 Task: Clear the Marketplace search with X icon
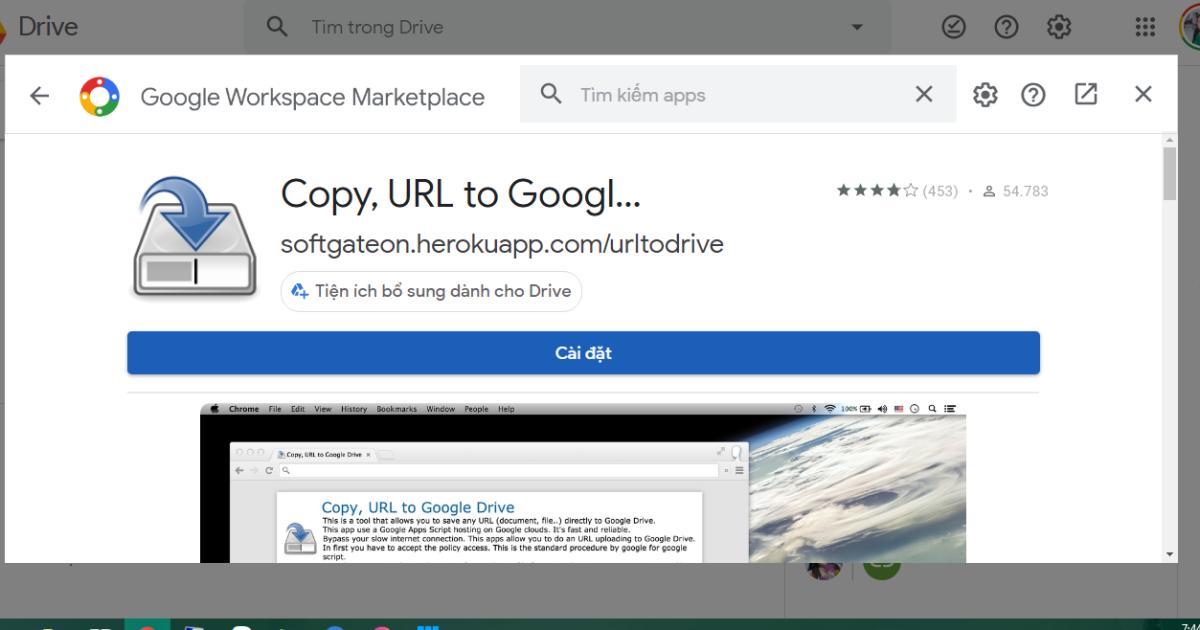pos(923,94)
